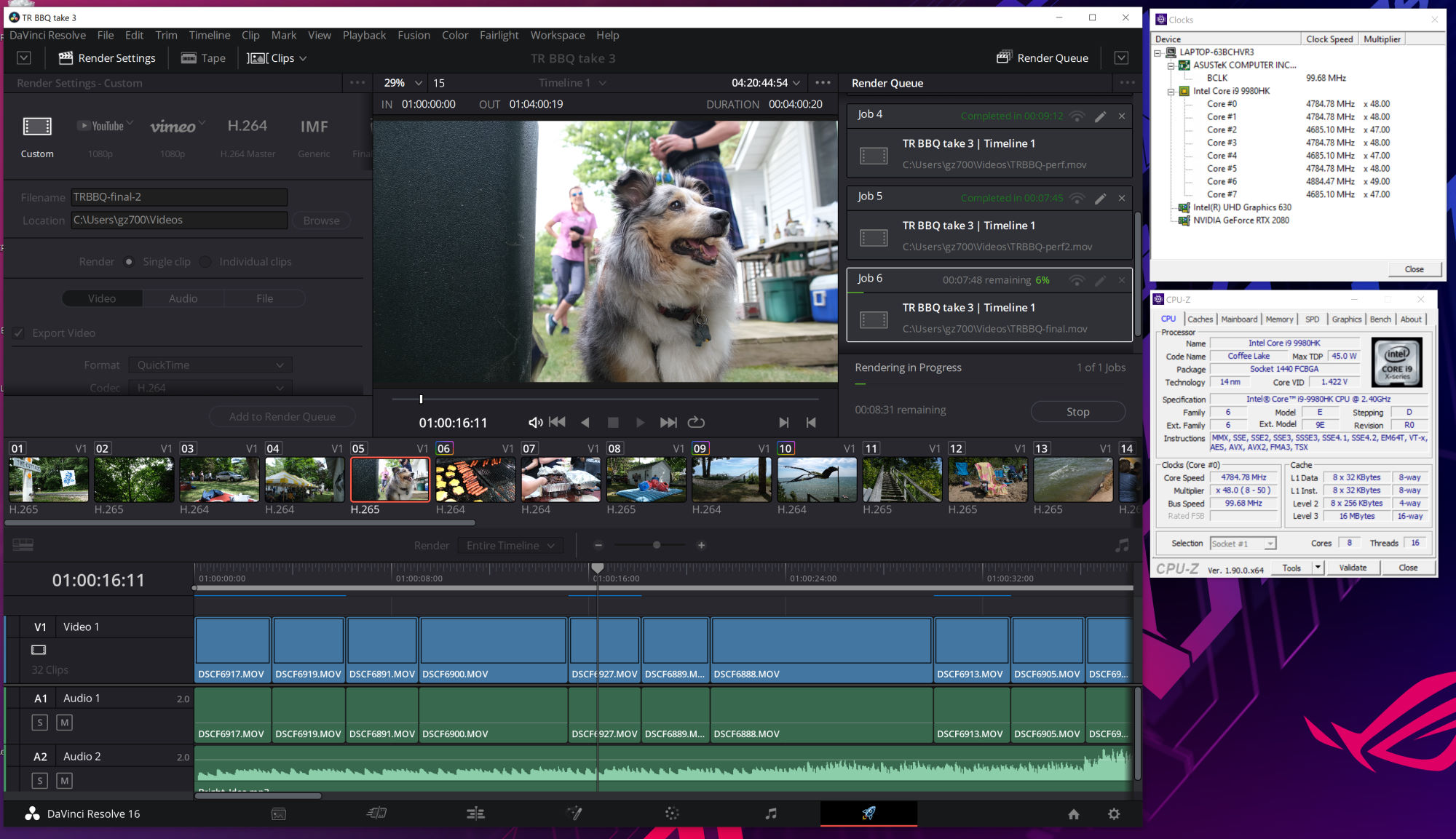Open the Memory tab in CPU-Z
The width and height of the screenshot is (1456, 839).
coord(1279,319)
